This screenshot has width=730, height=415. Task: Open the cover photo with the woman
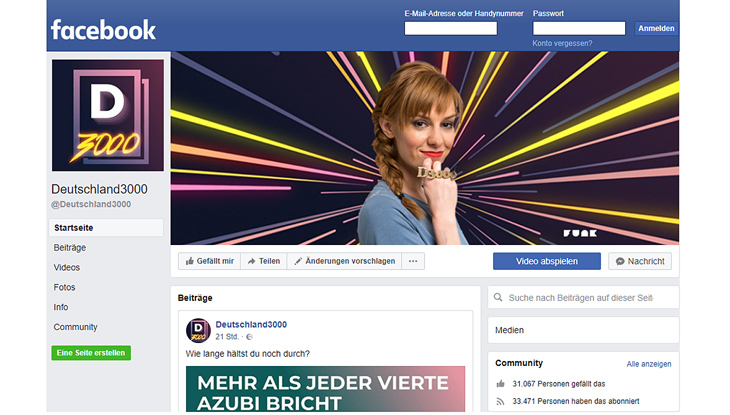[425, 148]
